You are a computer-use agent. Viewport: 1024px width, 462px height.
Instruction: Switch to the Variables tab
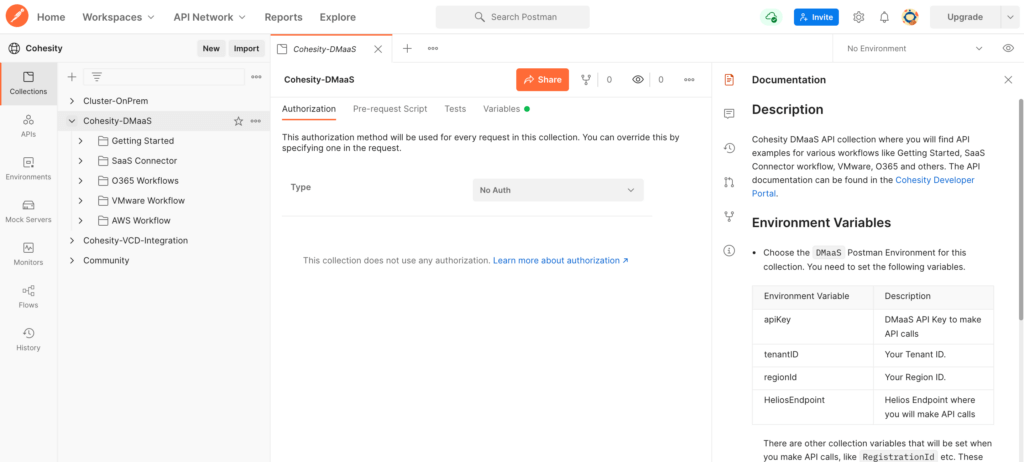coord(502,108)
